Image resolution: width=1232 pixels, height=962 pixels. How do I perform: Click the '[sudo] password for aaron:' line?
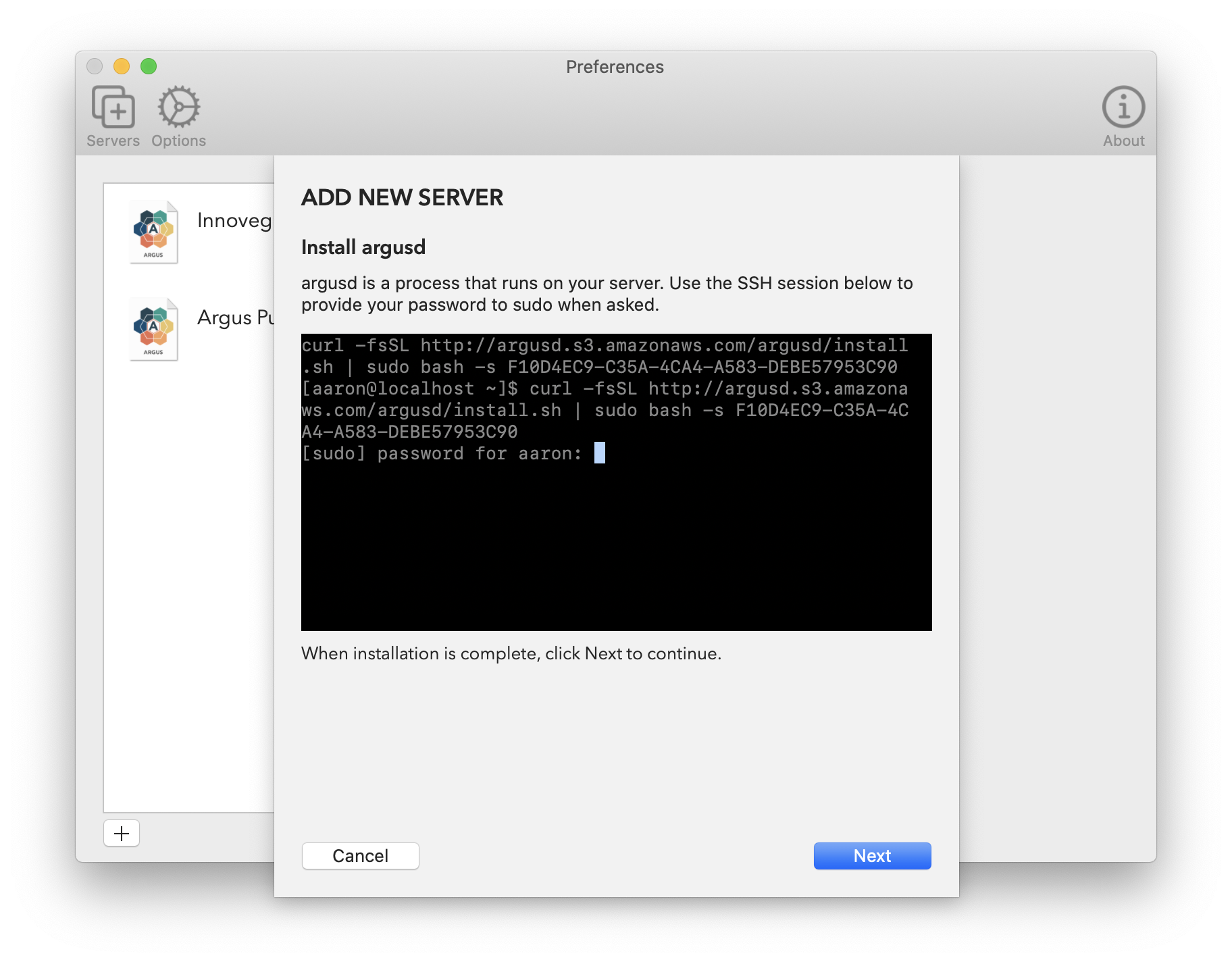(442, 453)
